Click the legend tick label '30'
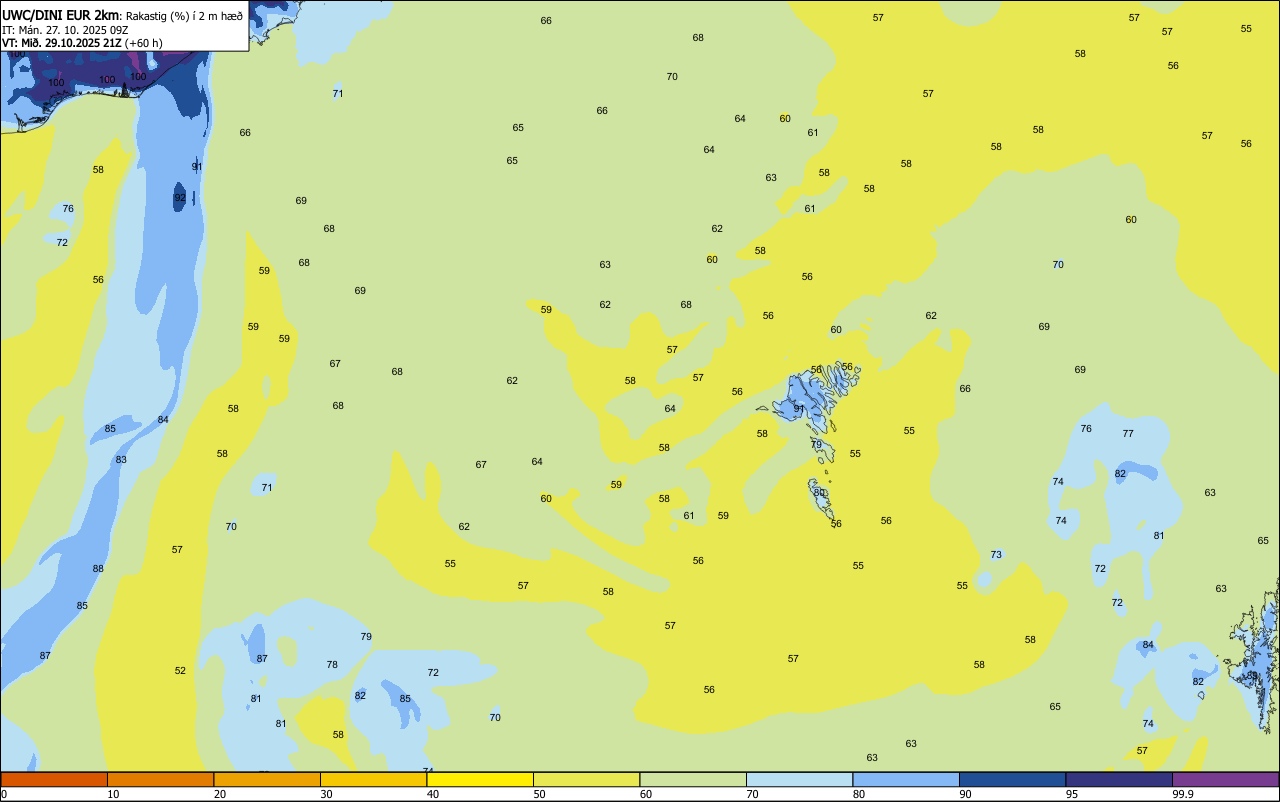The image size is (1280, 802). (x=327, y=794)
